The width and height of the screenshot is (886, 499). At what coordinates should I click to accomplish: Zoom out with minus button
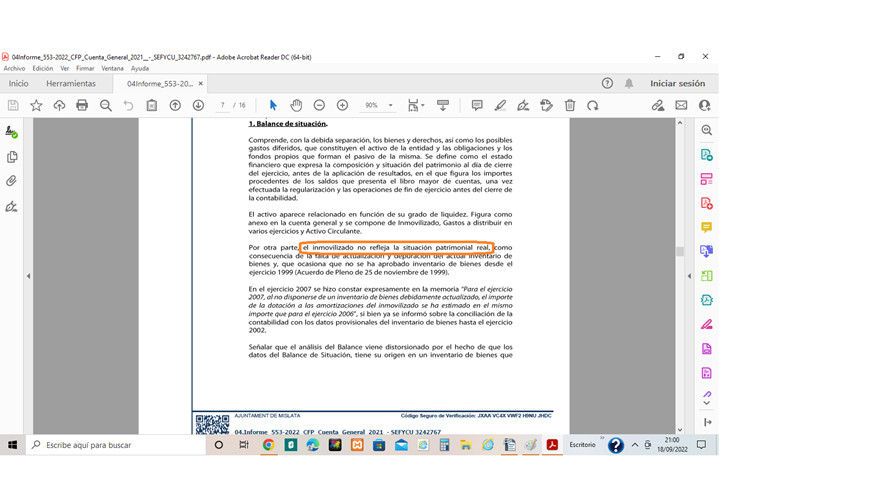[319, 105]
